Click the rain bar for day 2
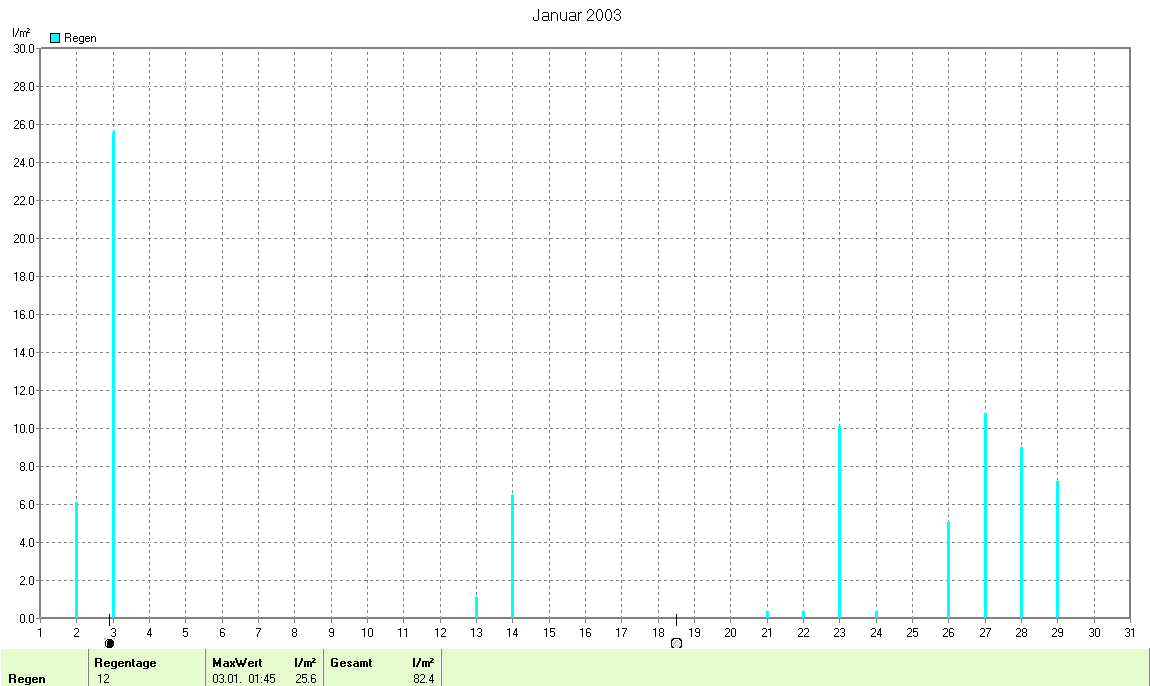The height and width of the screenshot is (686, 1150). 76,560
